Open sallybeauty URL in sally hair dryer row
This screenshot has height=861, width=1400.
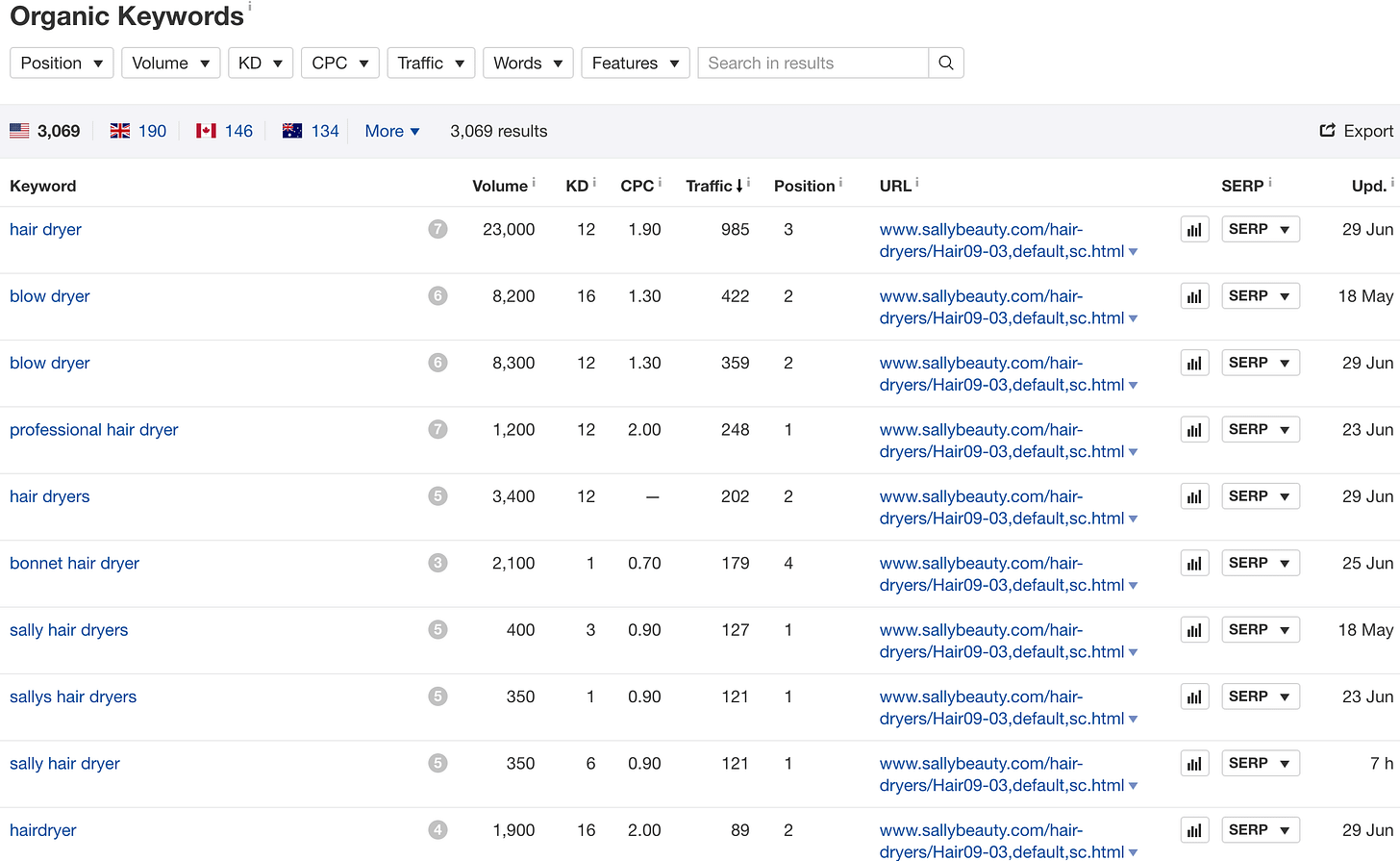[1002, 774]
